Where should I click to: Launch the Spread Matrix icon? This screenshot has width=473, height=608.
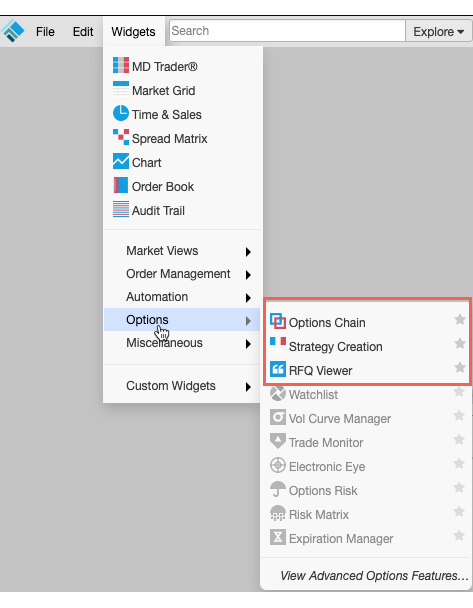coord(121,137)
